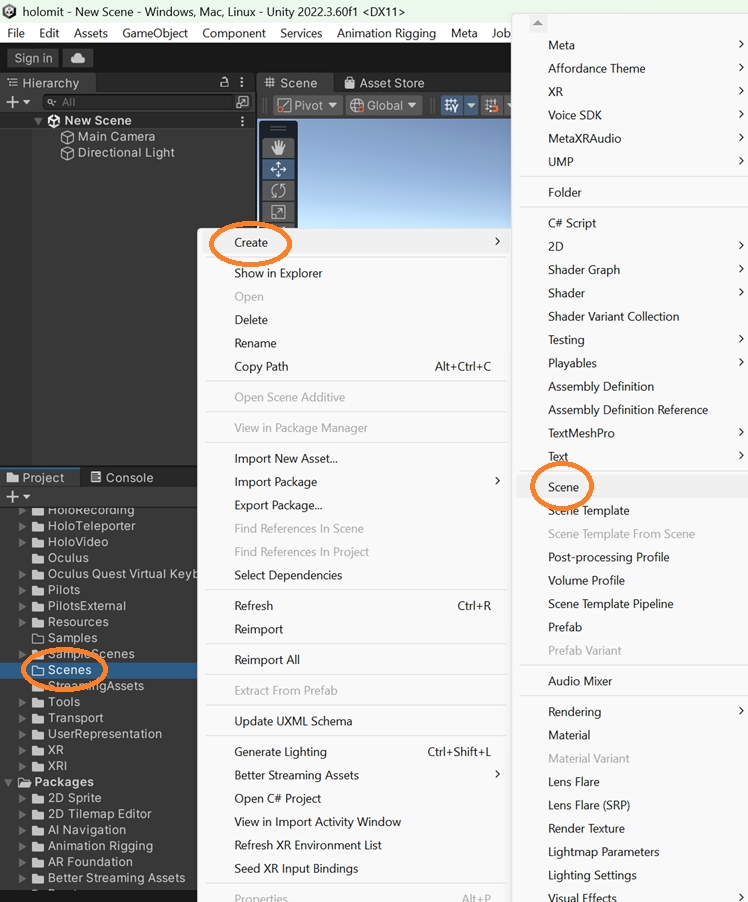Open the New Scene kebab options
Viewport: 748px width, 902px height.
click(x=242, y=121)
